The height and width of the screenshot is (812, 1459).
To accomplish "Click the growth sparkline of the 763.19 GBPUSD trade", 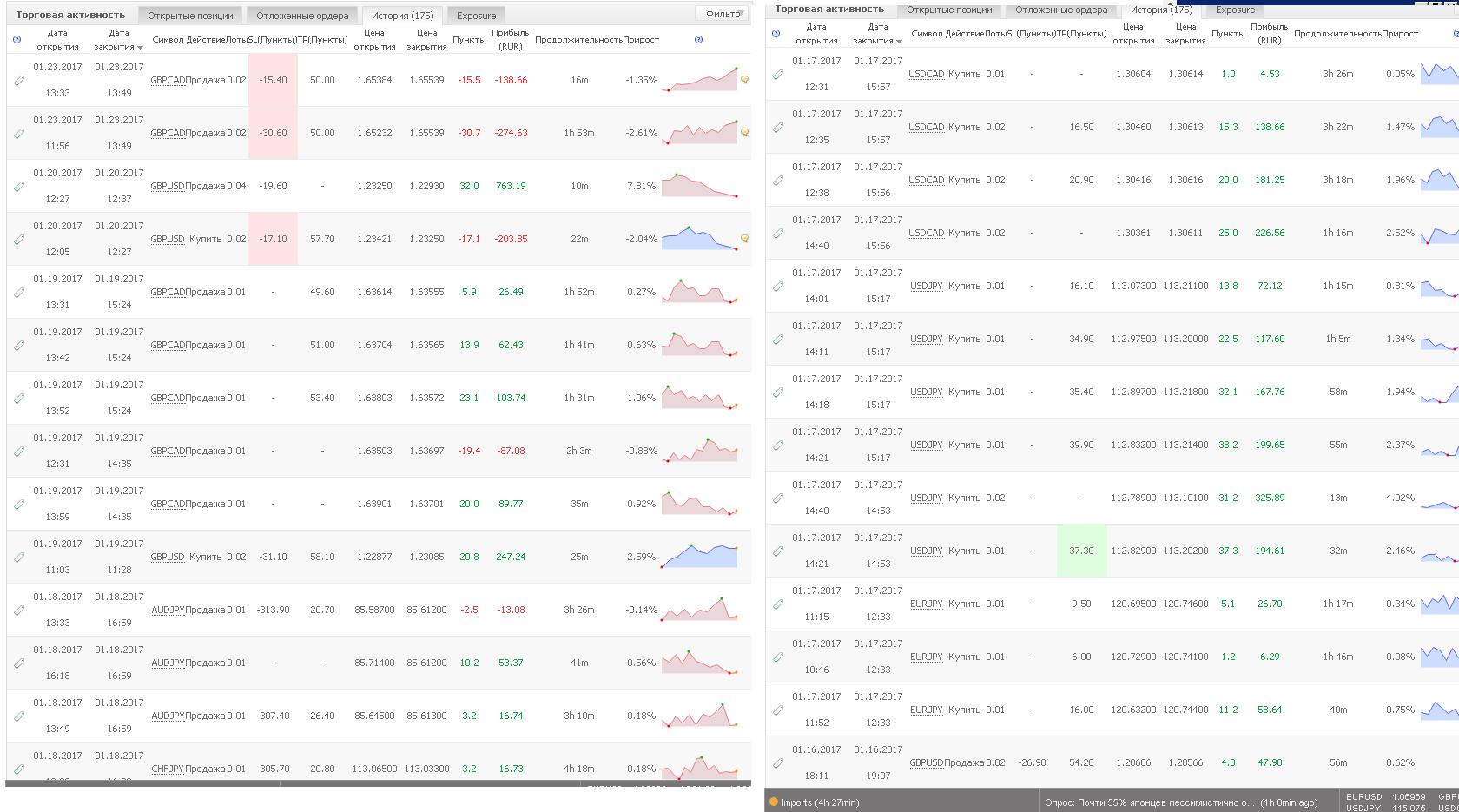I will (699, 186).
